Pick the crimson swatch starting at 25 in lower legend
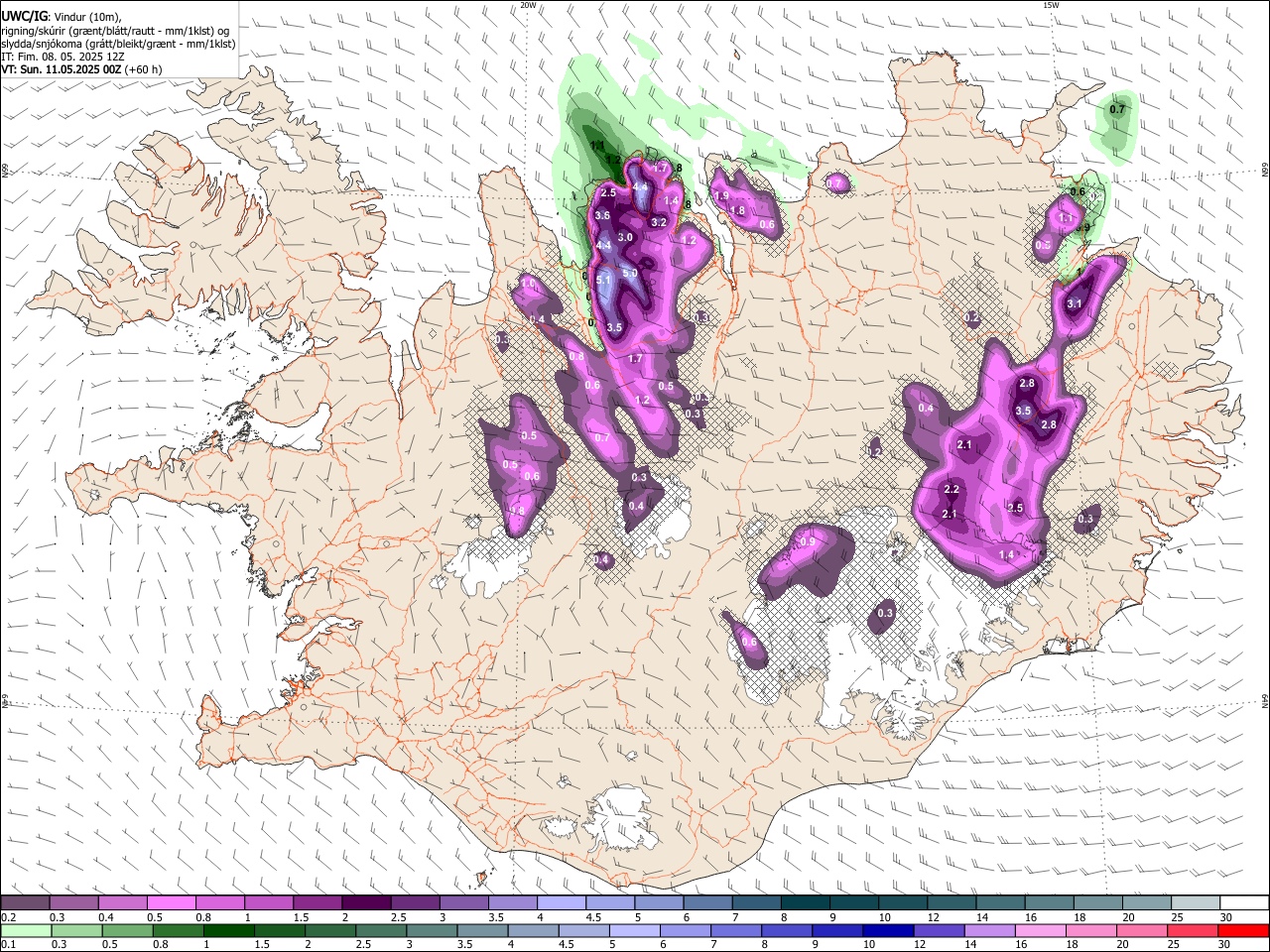The width and height of the screenshot is (1270, 952). [x=1194, y=930]
